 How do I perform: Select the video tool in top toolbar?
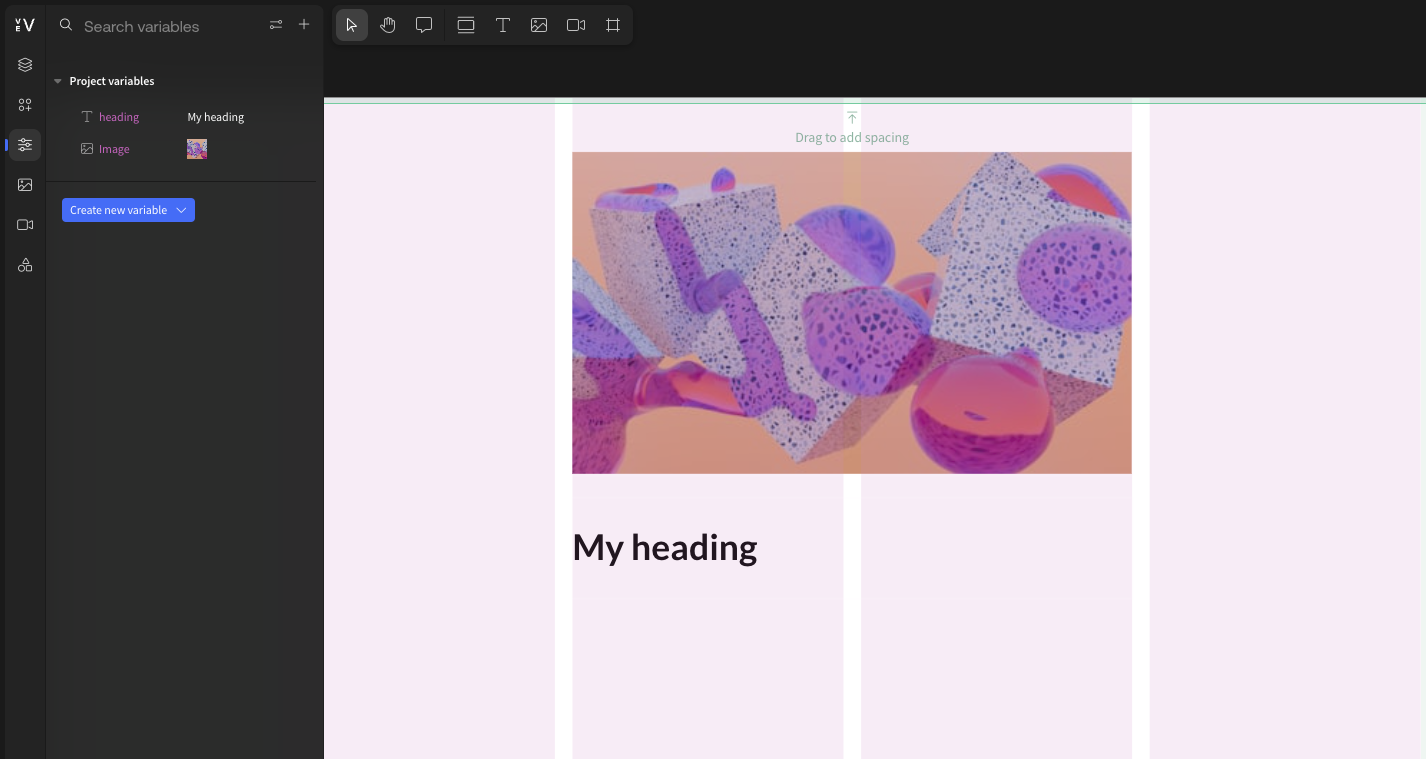(576, 25)
